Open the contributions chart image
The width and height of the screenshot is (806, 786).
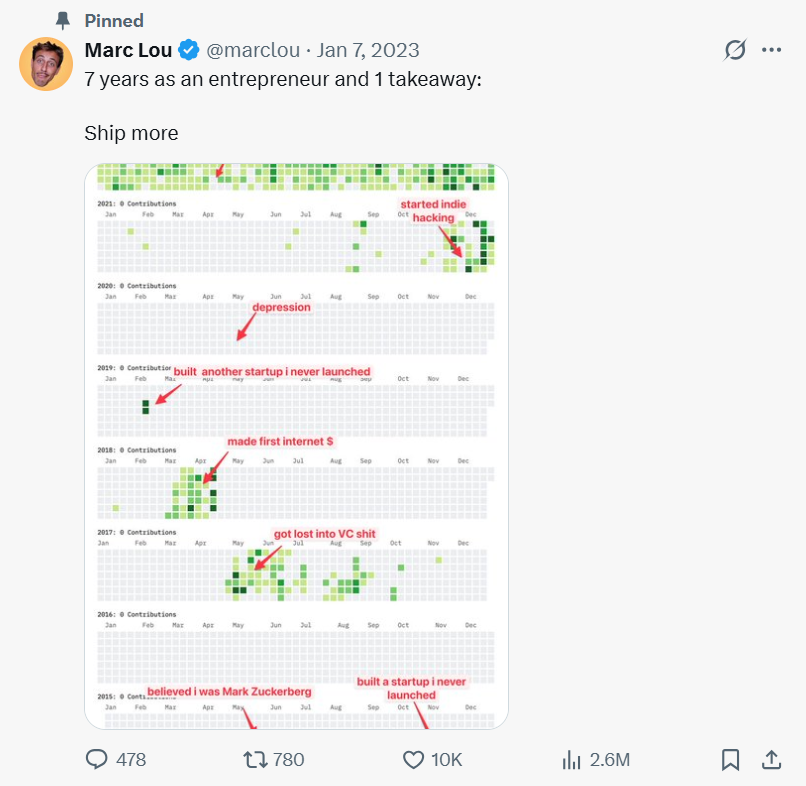(296, 446)
